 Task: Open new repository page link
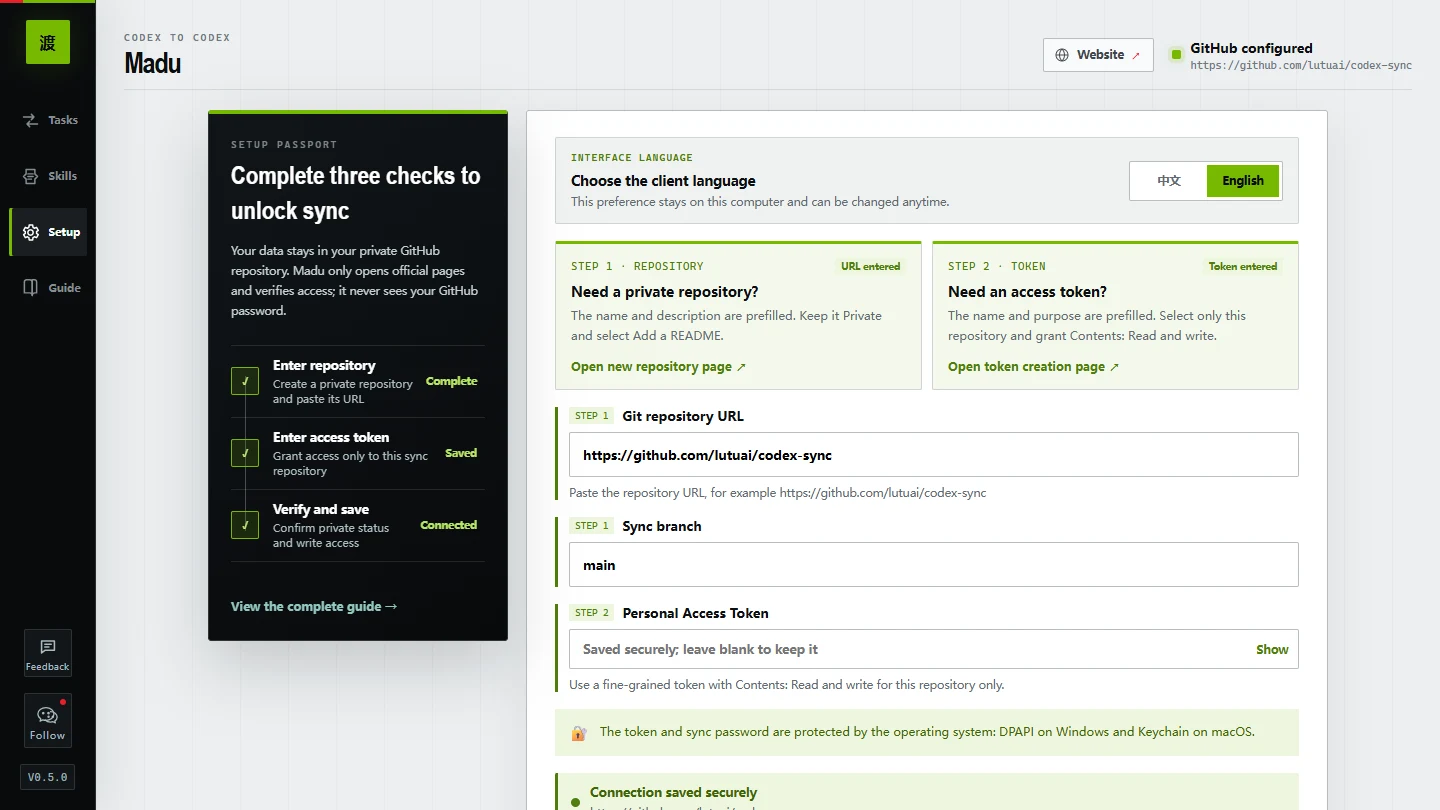[x=659, y=367]
